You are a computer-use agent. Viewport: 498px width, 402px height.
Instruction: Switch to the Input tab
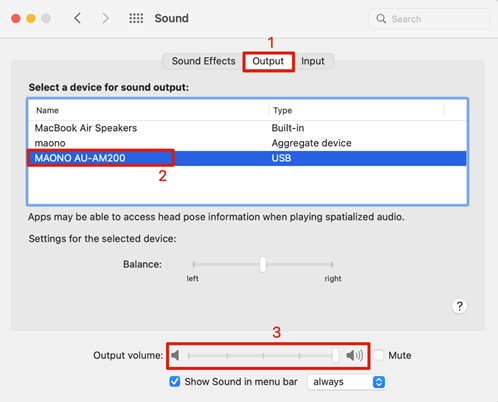point(313,61)
